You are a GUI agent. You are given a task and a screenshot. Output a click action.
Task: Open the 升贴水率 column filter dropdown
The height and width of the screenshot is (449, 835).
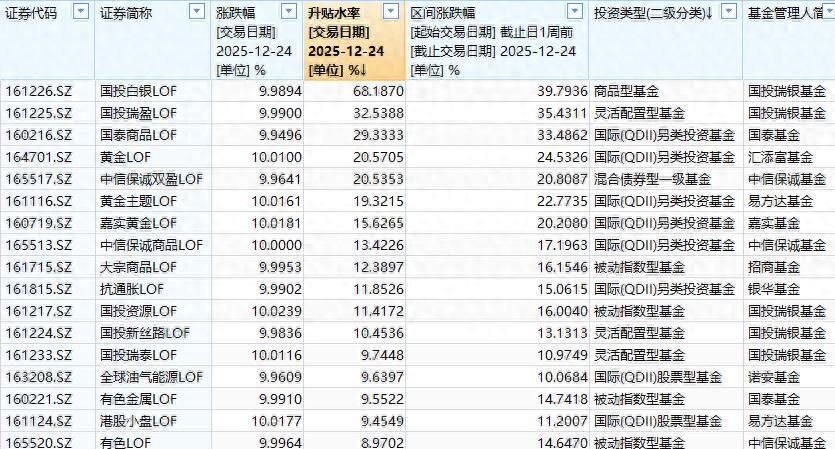[x=391, y=11]
